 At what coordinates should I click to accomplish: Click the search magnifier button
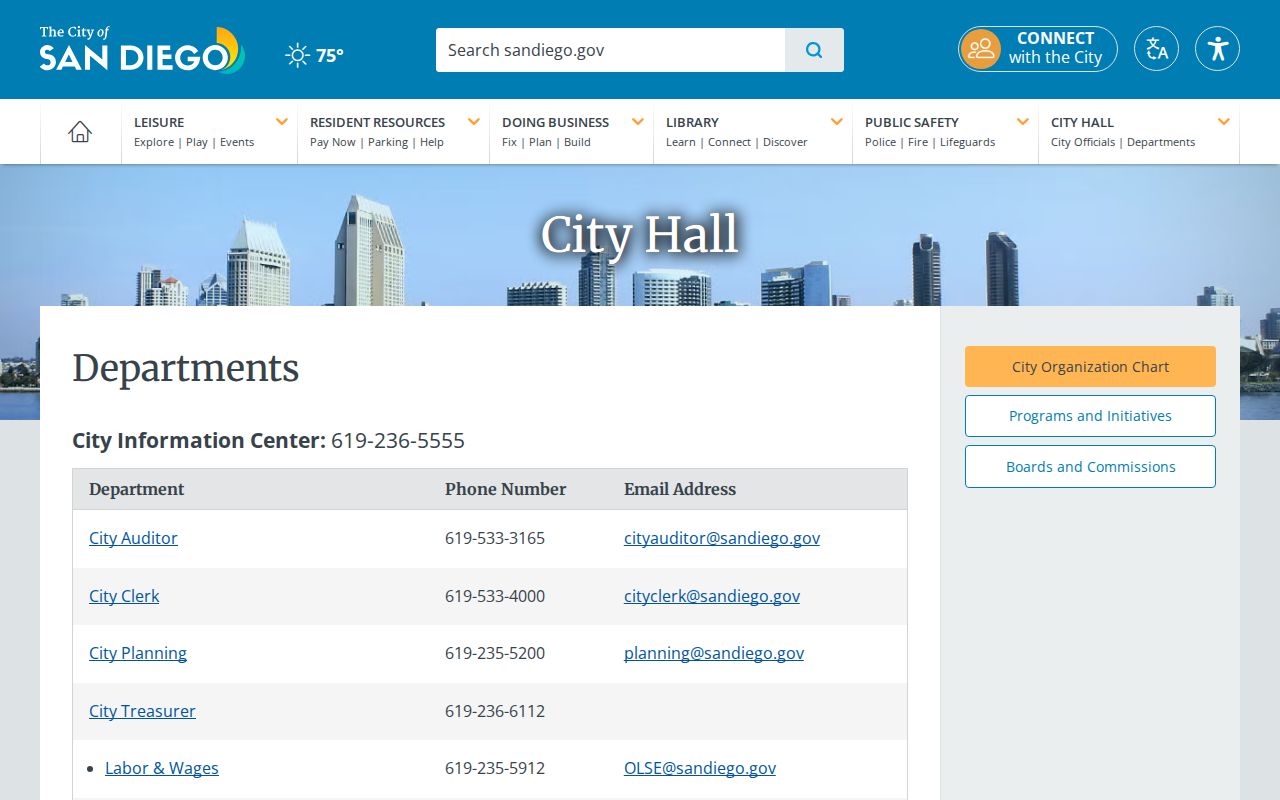[814, 50]
